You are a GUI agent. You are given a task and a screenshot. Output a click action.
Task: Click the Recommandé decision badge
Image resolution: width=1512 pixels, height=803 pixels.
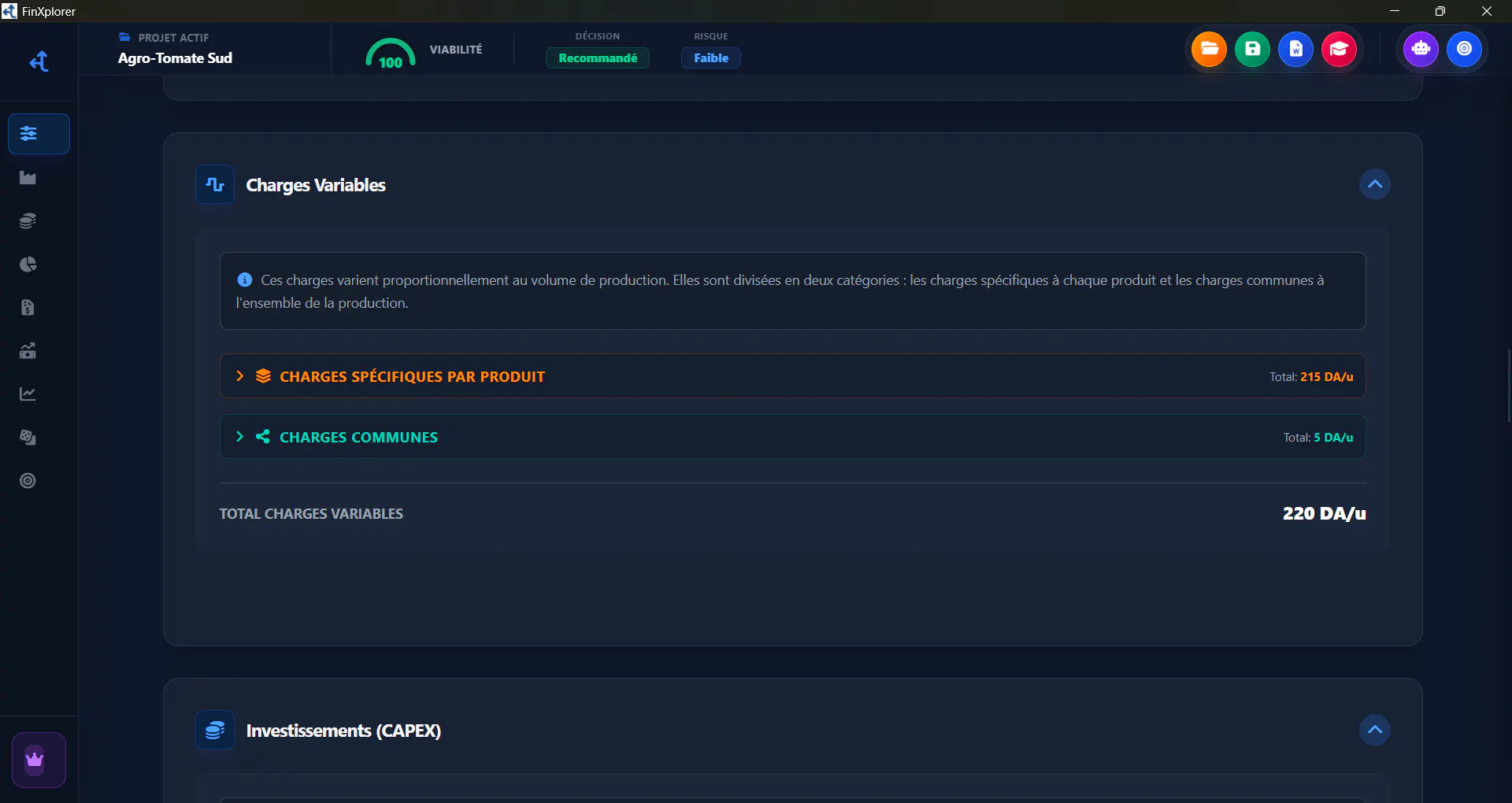pos(598,58)
